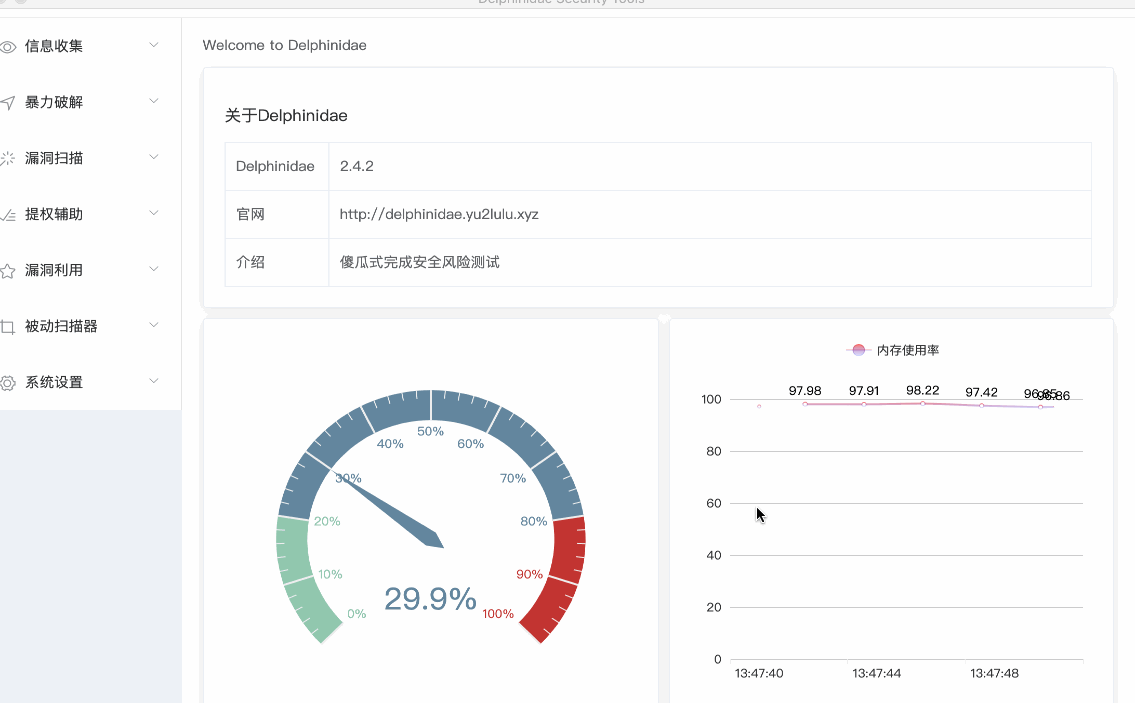This screenshot has height=703, width=1135.
Task: Click the paper-plane icon beside 暴力破解
Action: 8,103
